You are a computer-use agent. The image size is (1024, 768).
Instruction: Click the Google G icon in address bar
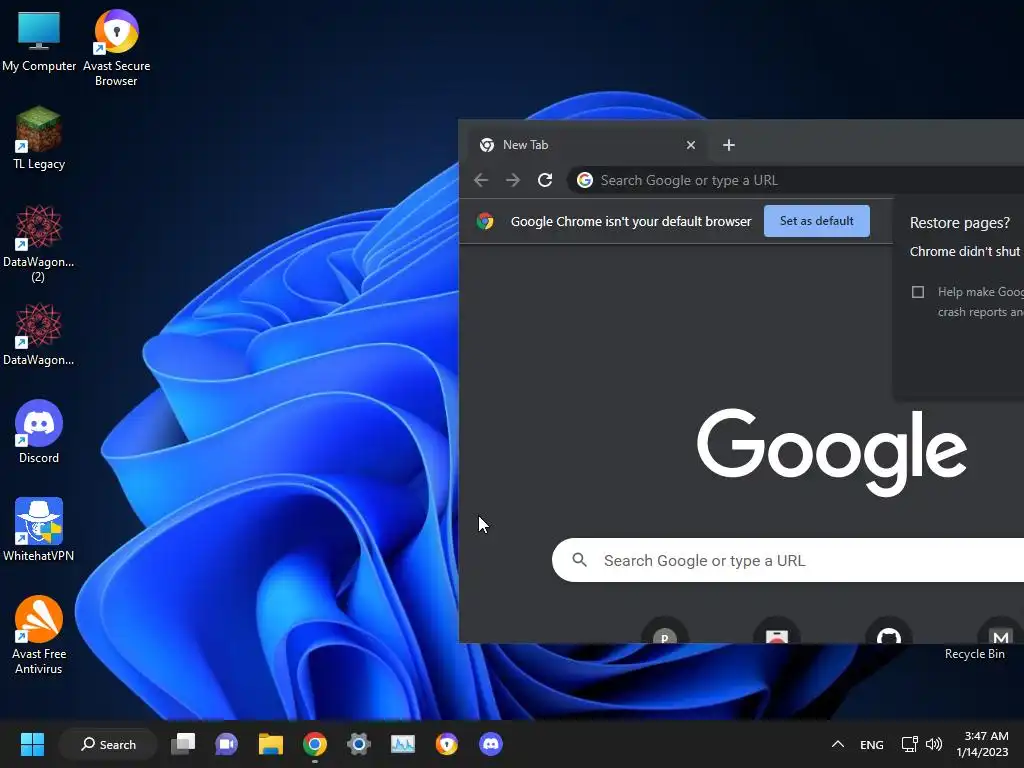(585, 180)
